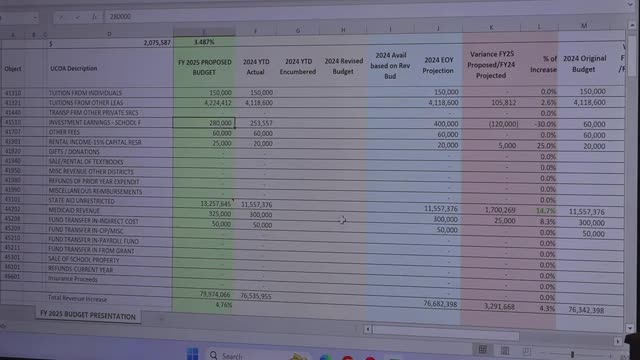Click the '2024 YTD Actual' header cell
This screenshot has width=640, height=360.
pos(256,67)
